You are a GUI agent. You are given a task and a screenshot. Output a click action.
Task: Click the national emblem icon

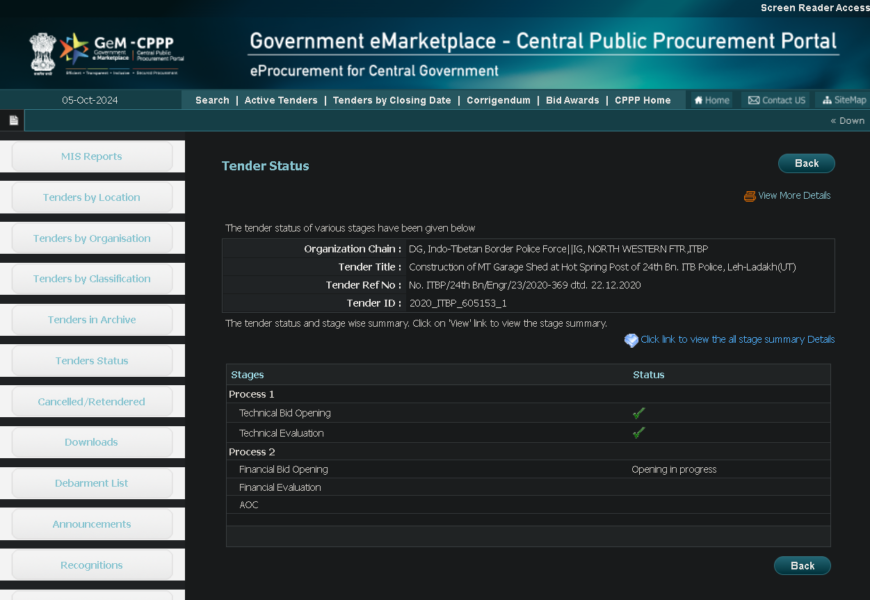click(43, 54)
